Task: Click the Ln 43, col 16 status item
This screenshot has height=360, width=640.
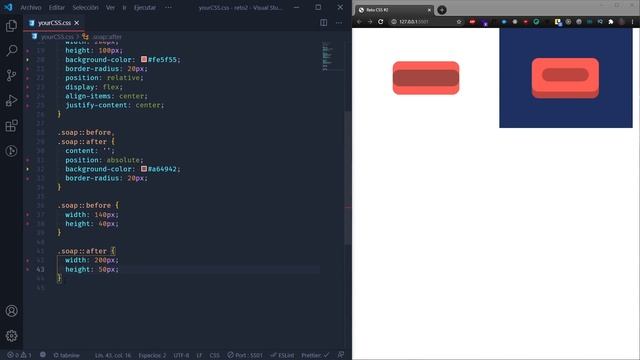Action: [113, 355]
